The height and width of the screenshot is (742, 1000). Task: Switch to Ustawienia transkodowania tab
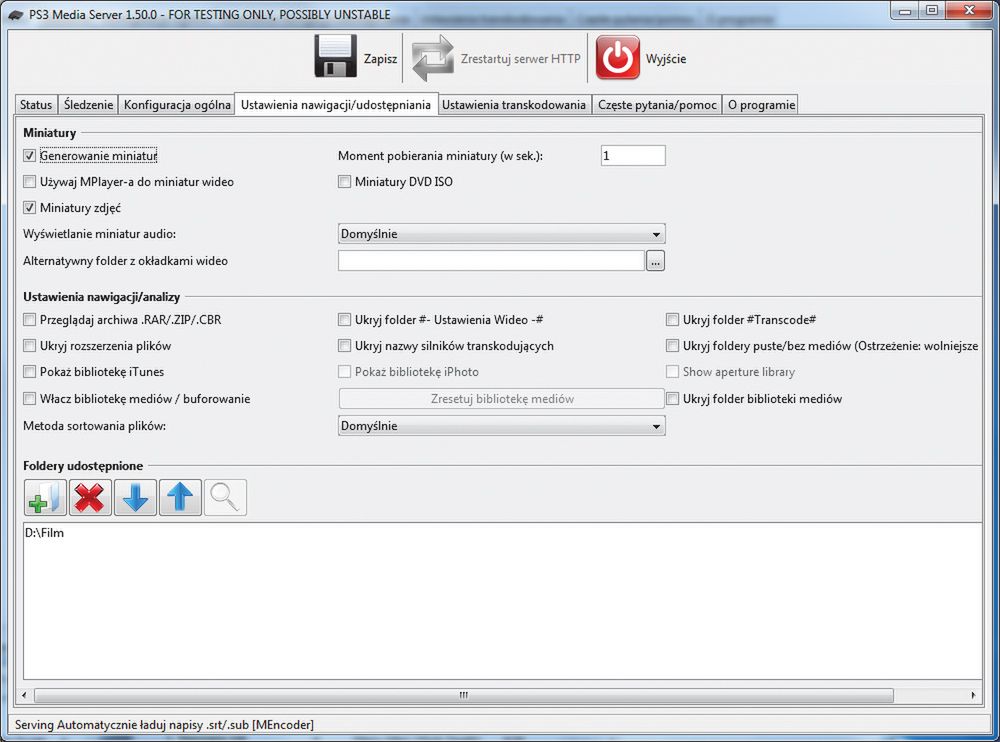[x=514, y=105]
